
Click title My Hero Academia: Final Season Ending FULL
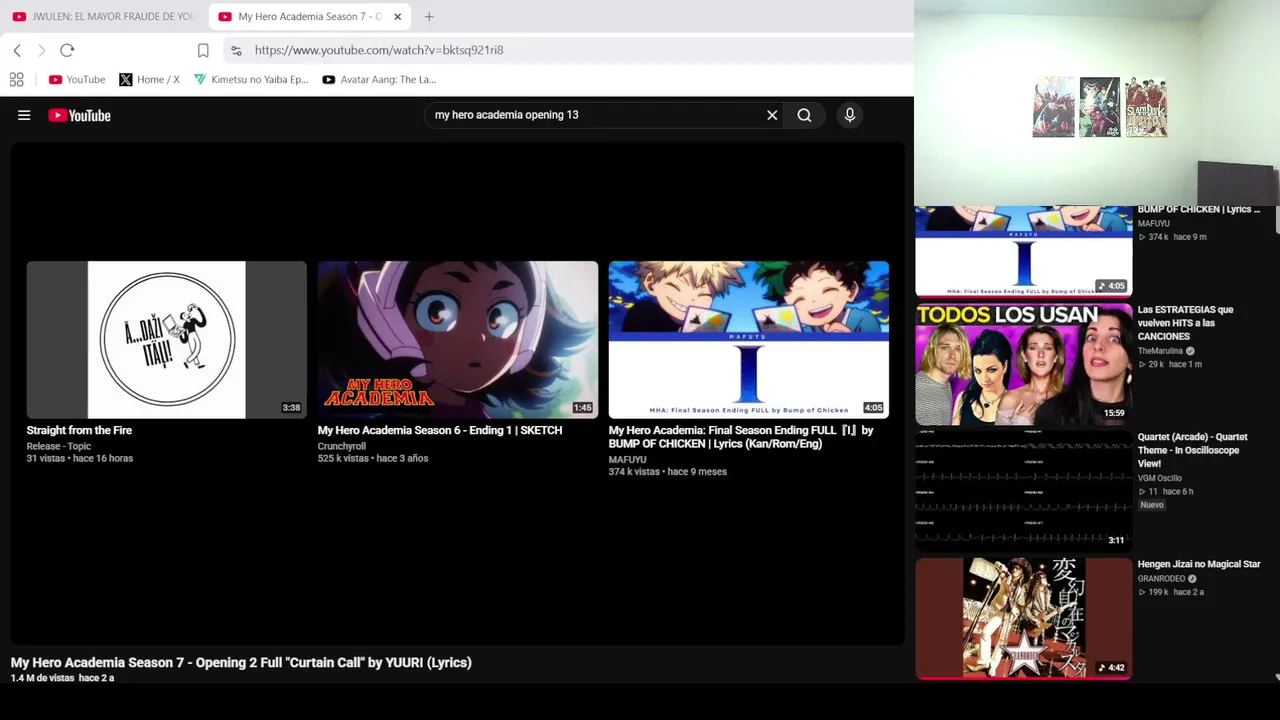[741, 437]
